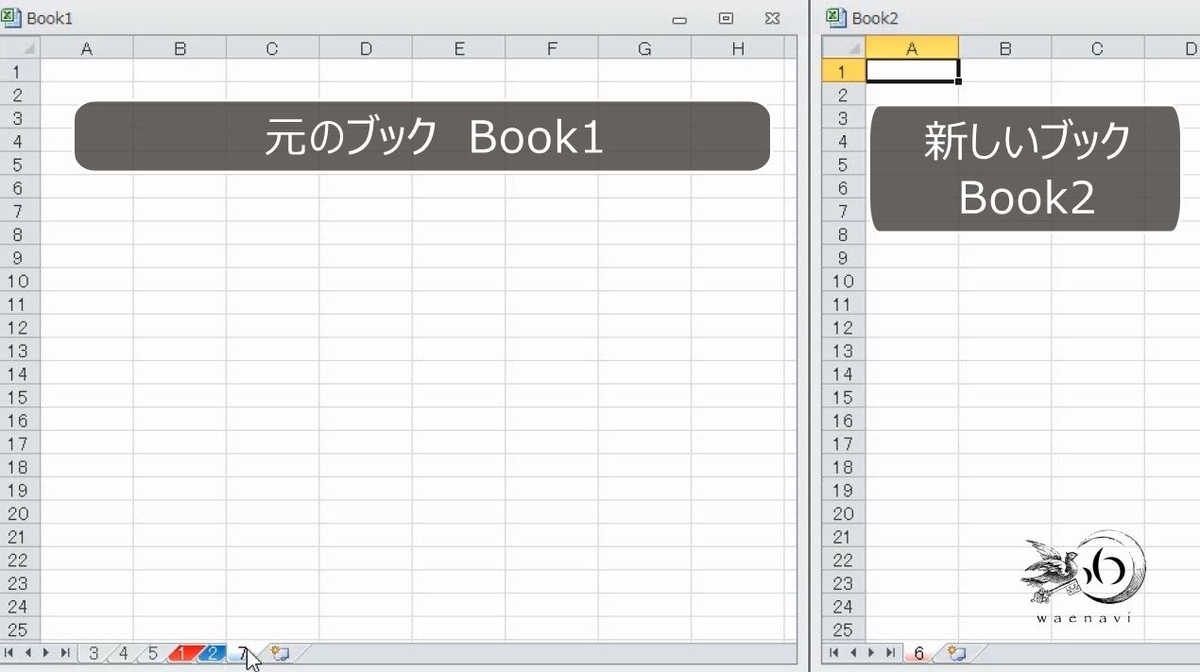Select column B header in Book2

click(x=1005, y=48)
